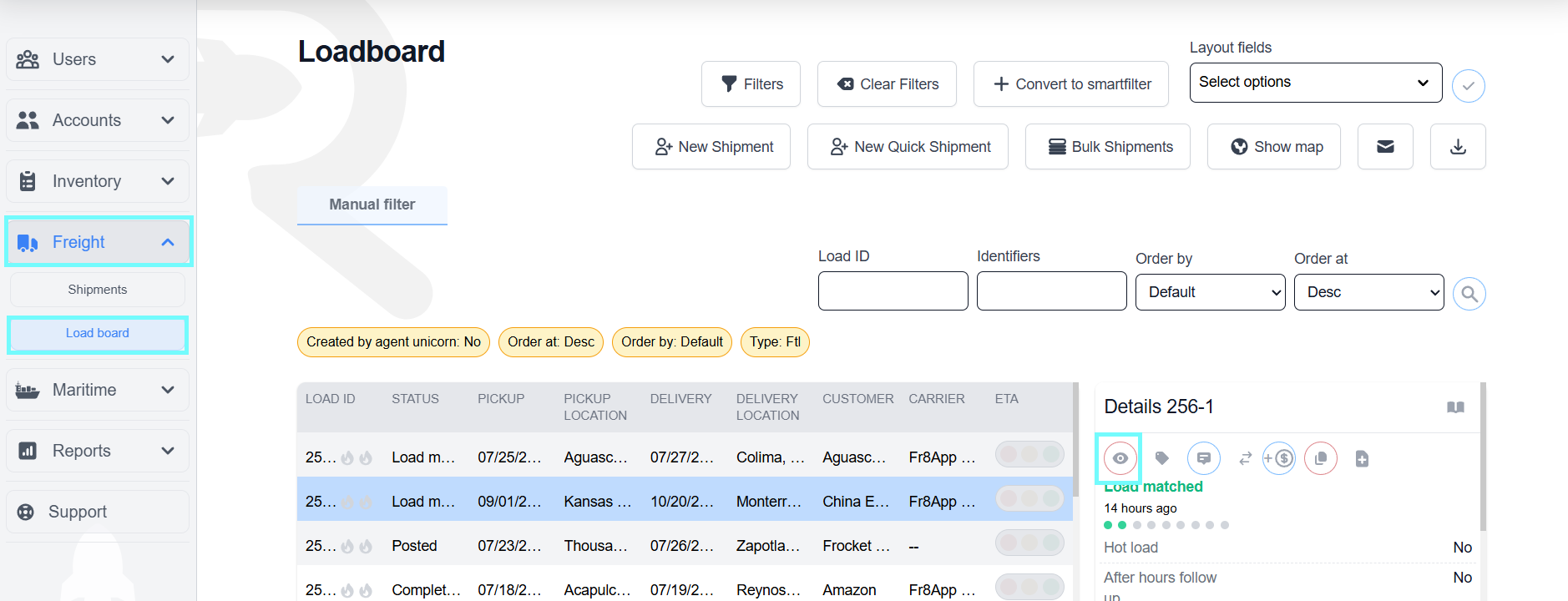Select Load board under Freight
The image size is (1568, 601).
coord(98,334)
